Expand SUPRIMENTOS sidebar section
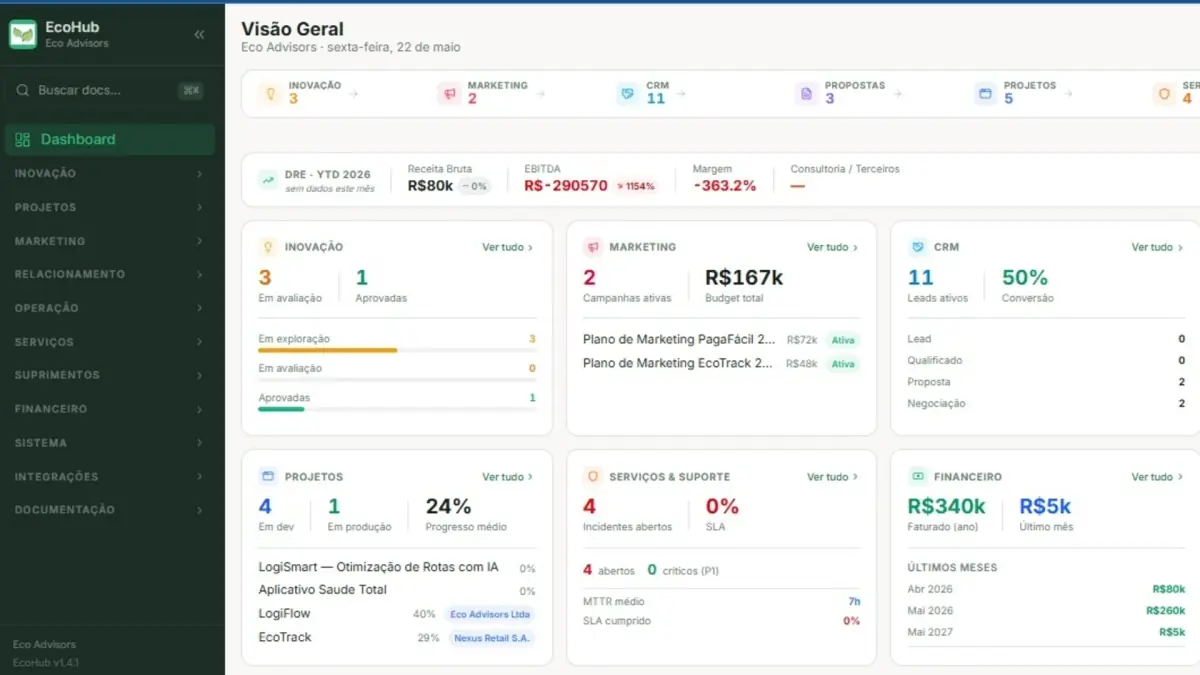The height and width of the screenshot is (675, 1200). (108, 375)
